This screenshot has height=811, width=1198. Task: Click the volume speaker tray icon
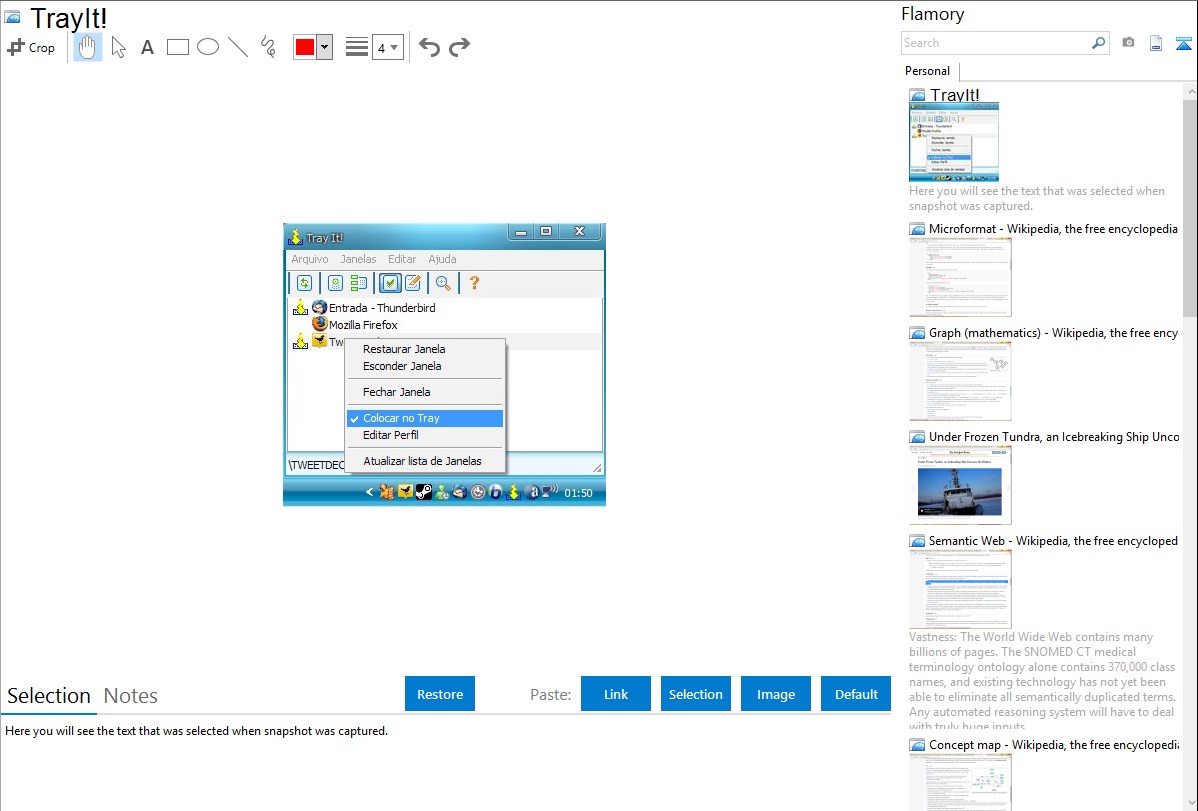(x=550, y=491)
